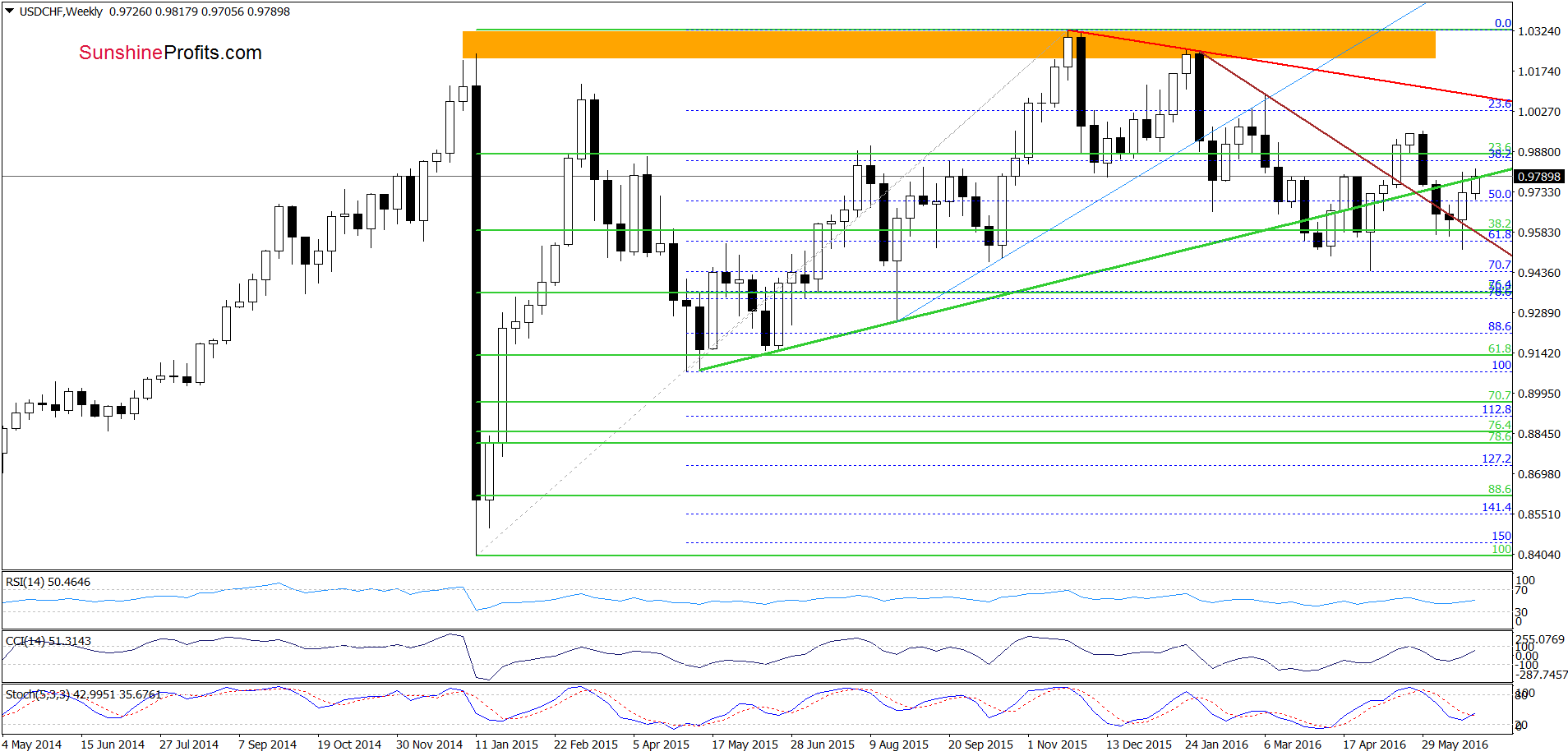Click the CCI(14) 51.3143 indicator label

pyautogui.click(x=48, y=641)
